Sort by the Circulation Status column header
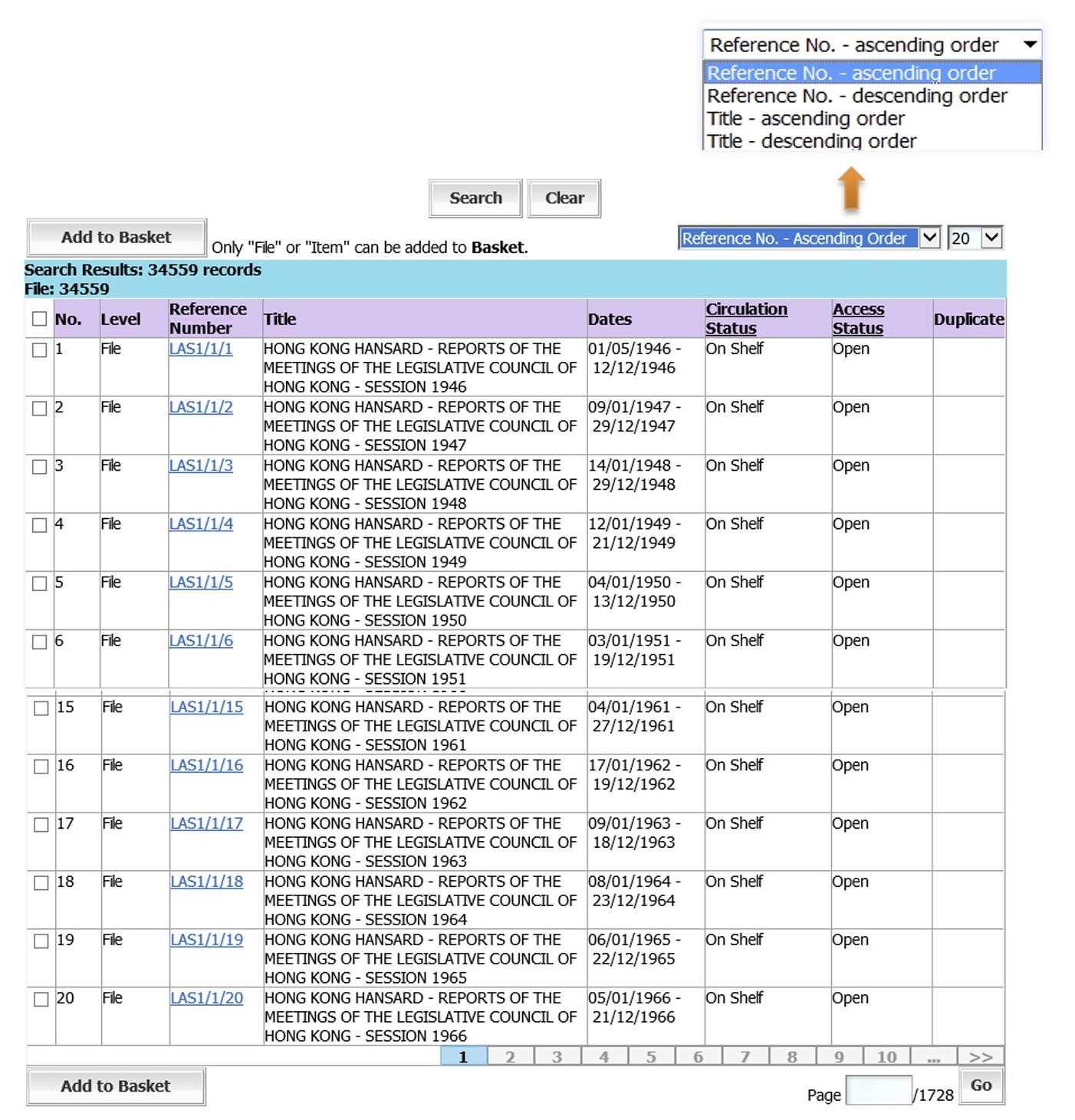 (x=746, y=319)
